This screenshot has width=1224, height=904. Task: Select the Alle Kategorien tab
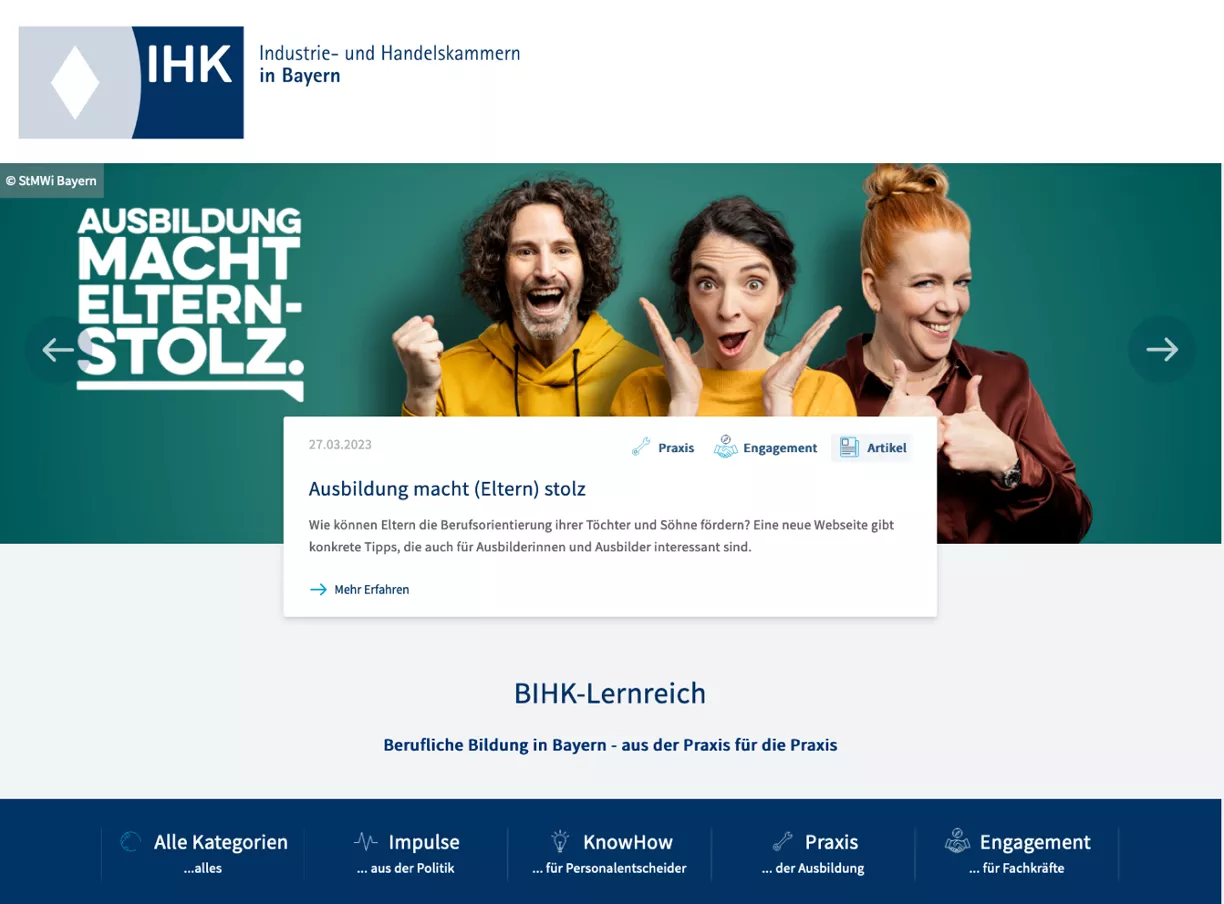point(203,854)
